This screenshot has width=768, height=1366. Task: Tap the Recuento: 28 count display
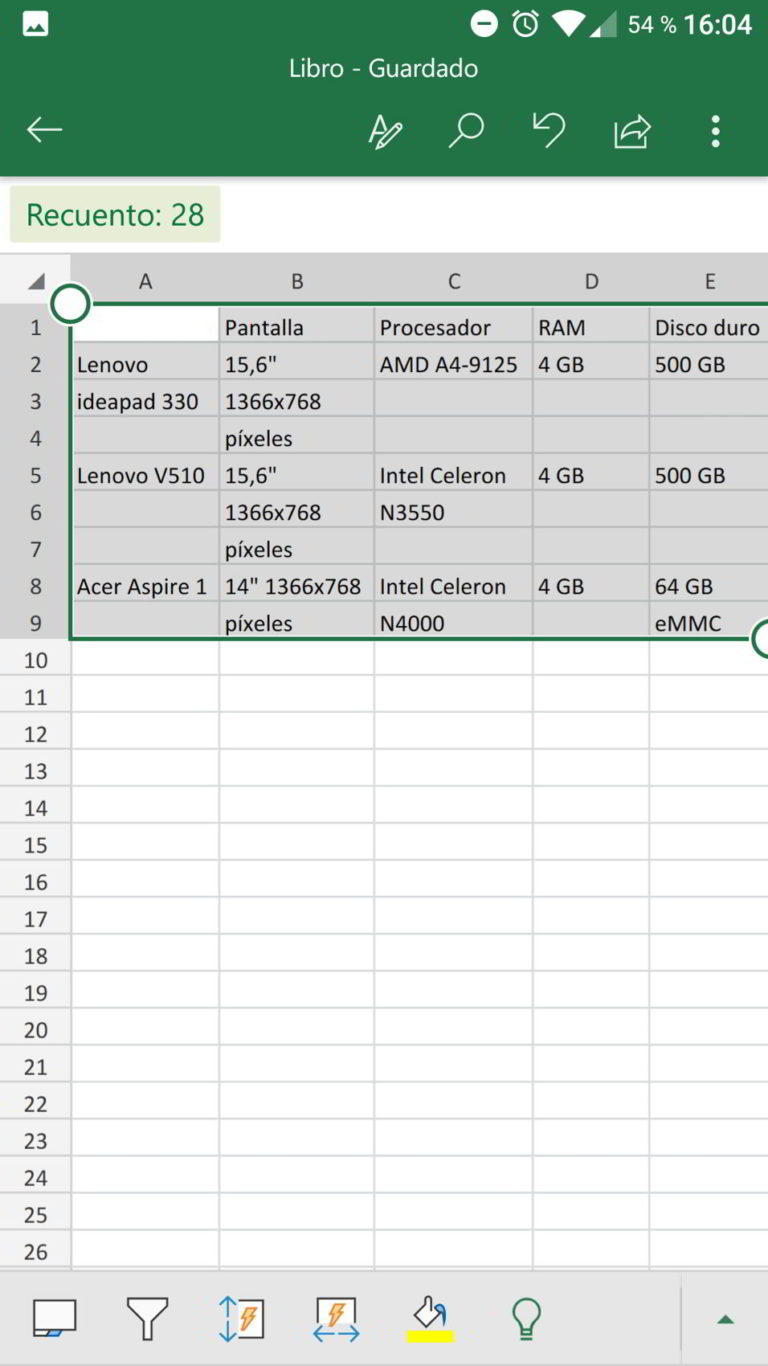[114, 214]
